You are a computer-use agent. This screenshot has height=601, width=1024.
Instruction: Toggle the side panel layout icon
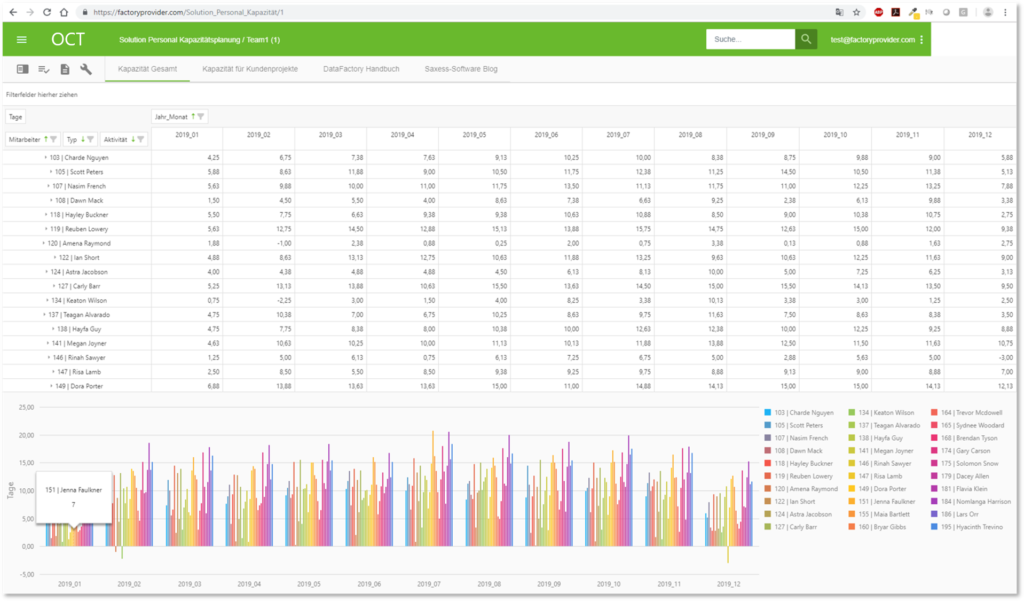23,69
